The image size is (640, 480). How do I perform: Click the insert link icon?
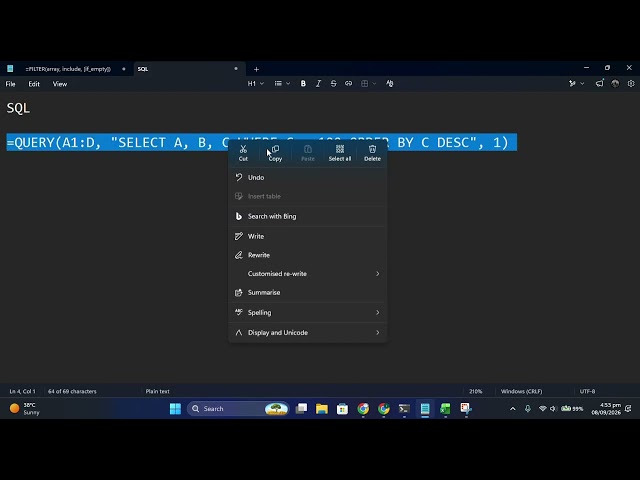(349, 84)
